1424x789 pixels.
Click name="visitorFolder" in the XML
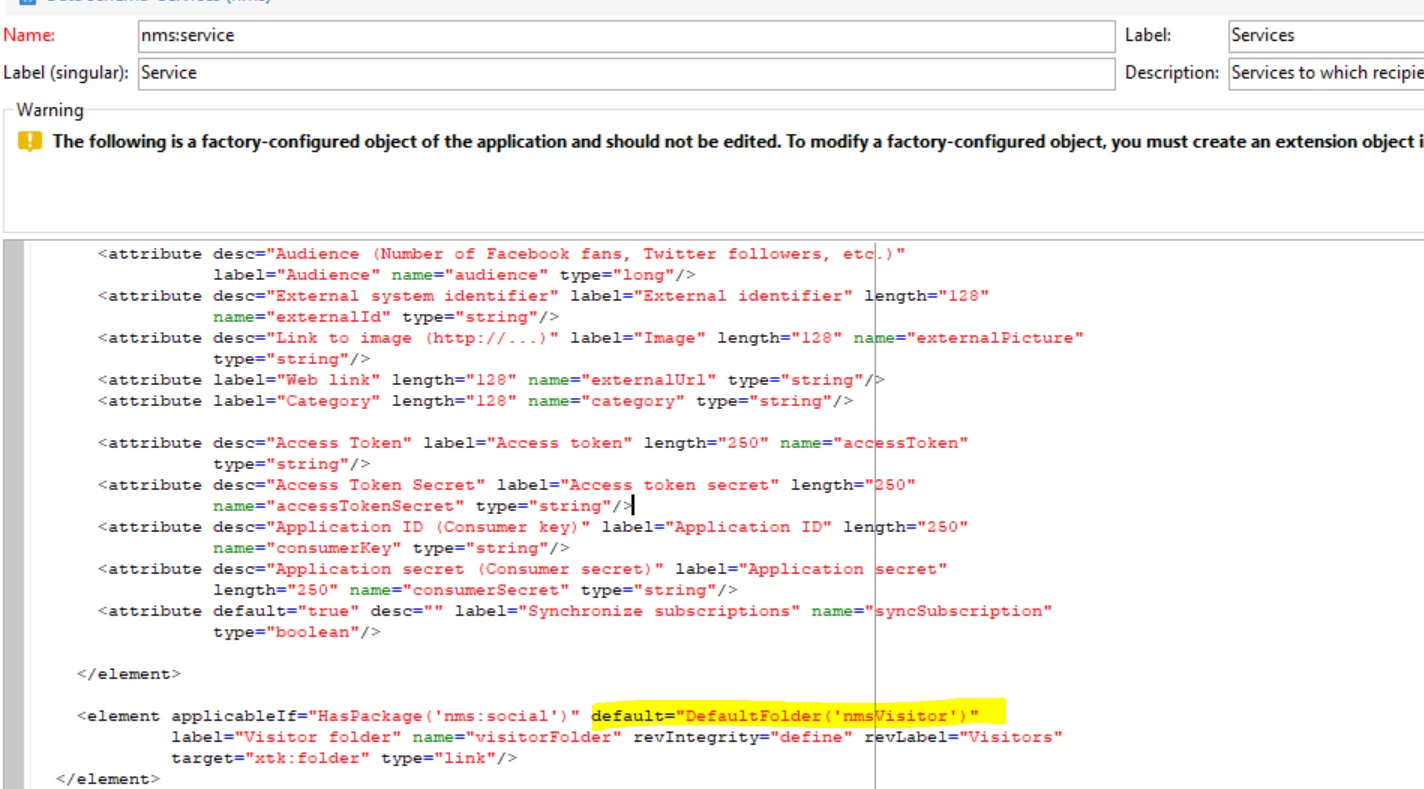[x=517, y=737]
